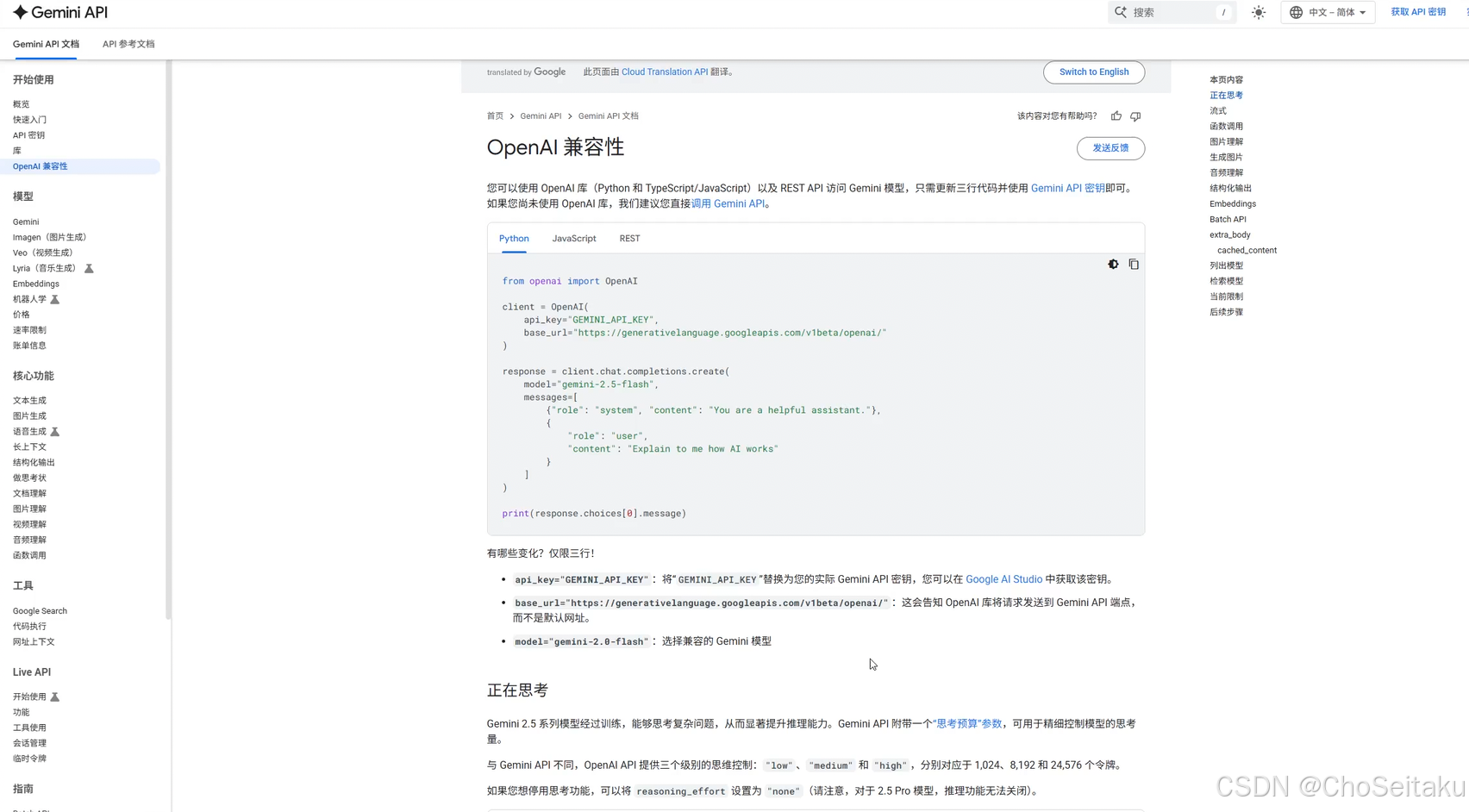
Task: Jump to 列出模型 in page contents
Action: point(1226,266)
